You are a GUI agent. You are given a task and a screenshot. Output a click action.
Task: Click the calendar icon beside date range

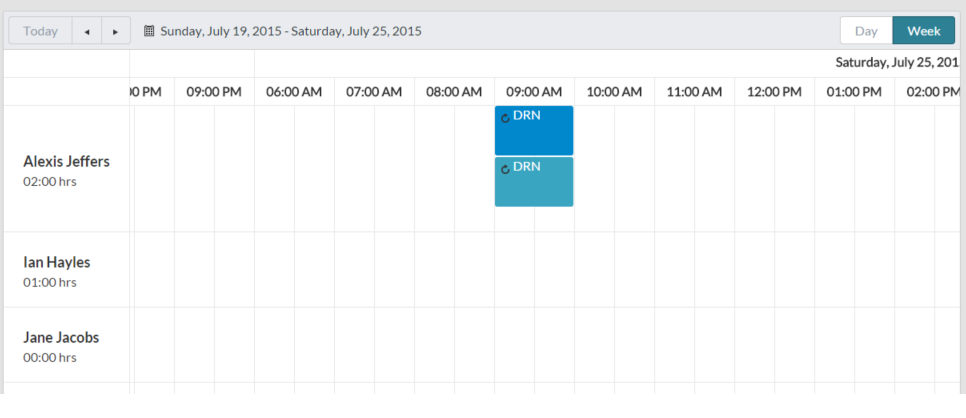[149, 31]
